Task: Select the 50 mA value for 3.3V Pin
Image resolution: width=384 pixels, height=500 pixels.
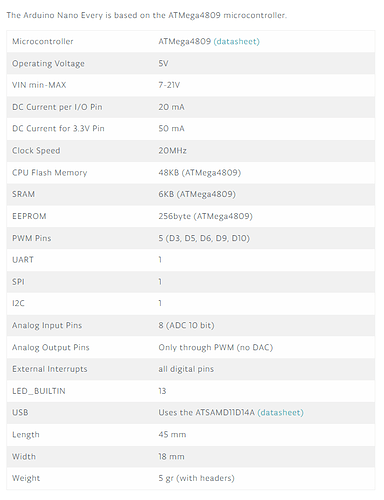Action: [171, 129]
